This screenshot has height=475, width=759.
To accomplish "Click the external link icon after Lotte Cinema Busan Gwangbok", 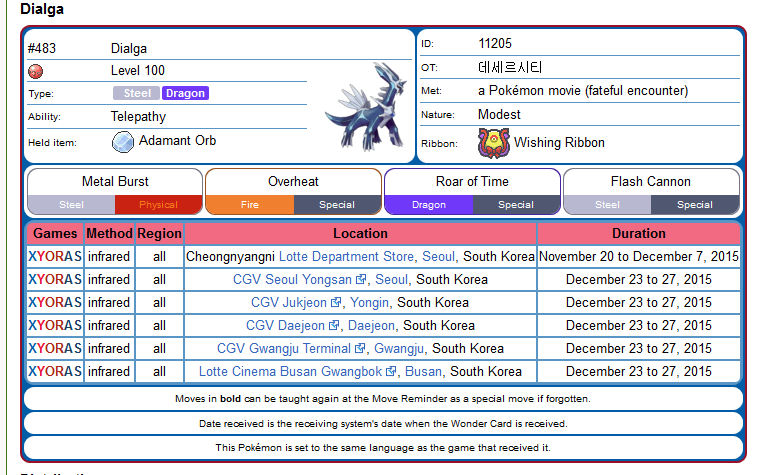I will click(x=391, y=371).
